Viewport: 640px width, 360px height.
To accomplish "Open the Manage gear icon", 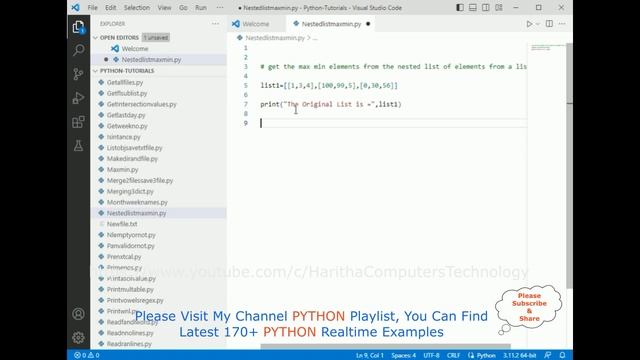I will coord(78,338).
